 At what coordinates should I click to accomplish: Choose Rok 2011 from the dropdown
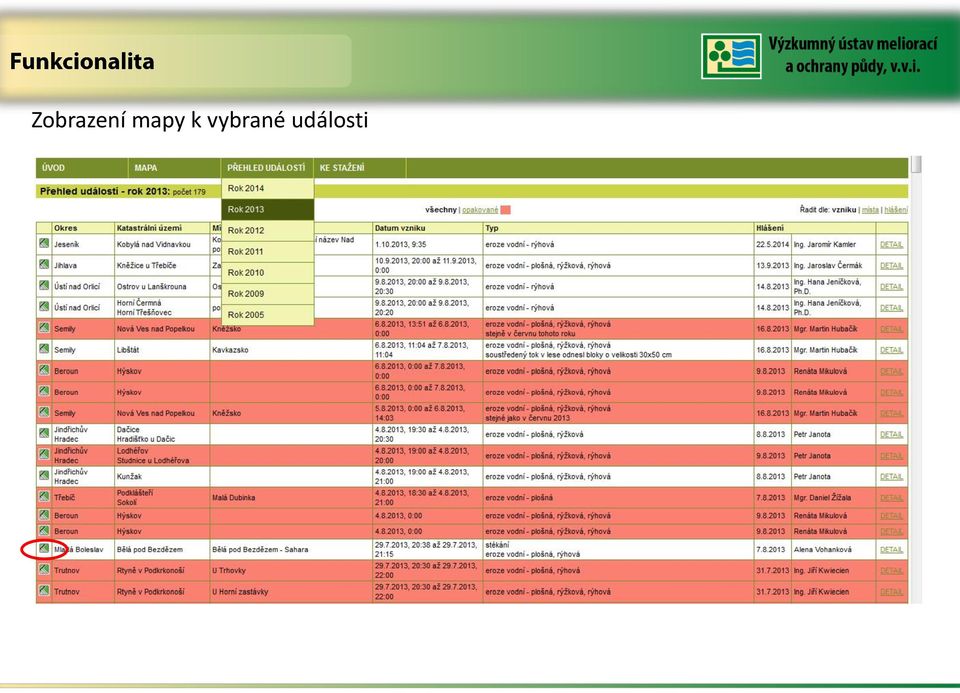[268, 252]
